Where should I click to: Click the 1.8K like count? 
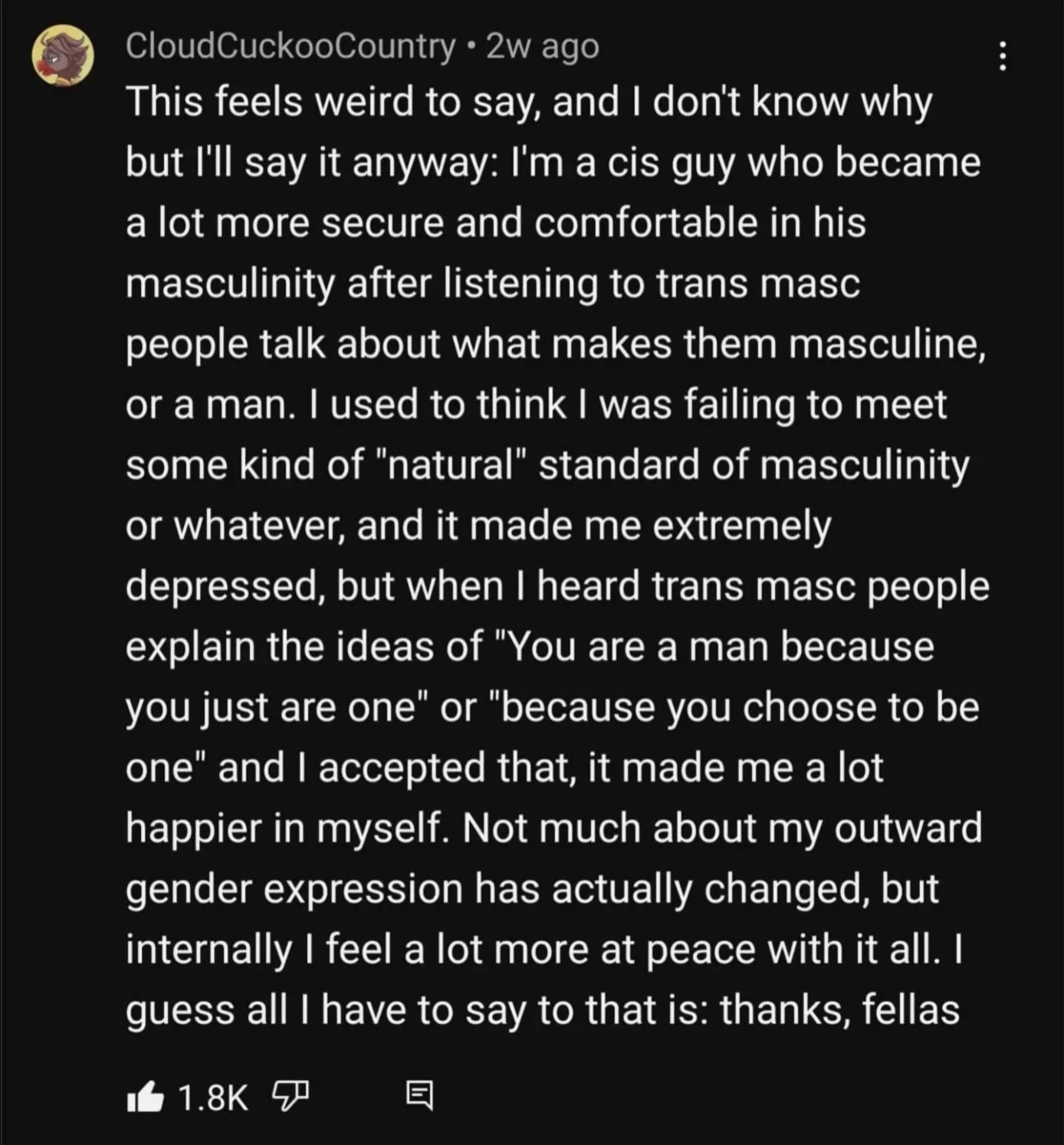(x=213, y=1097)
